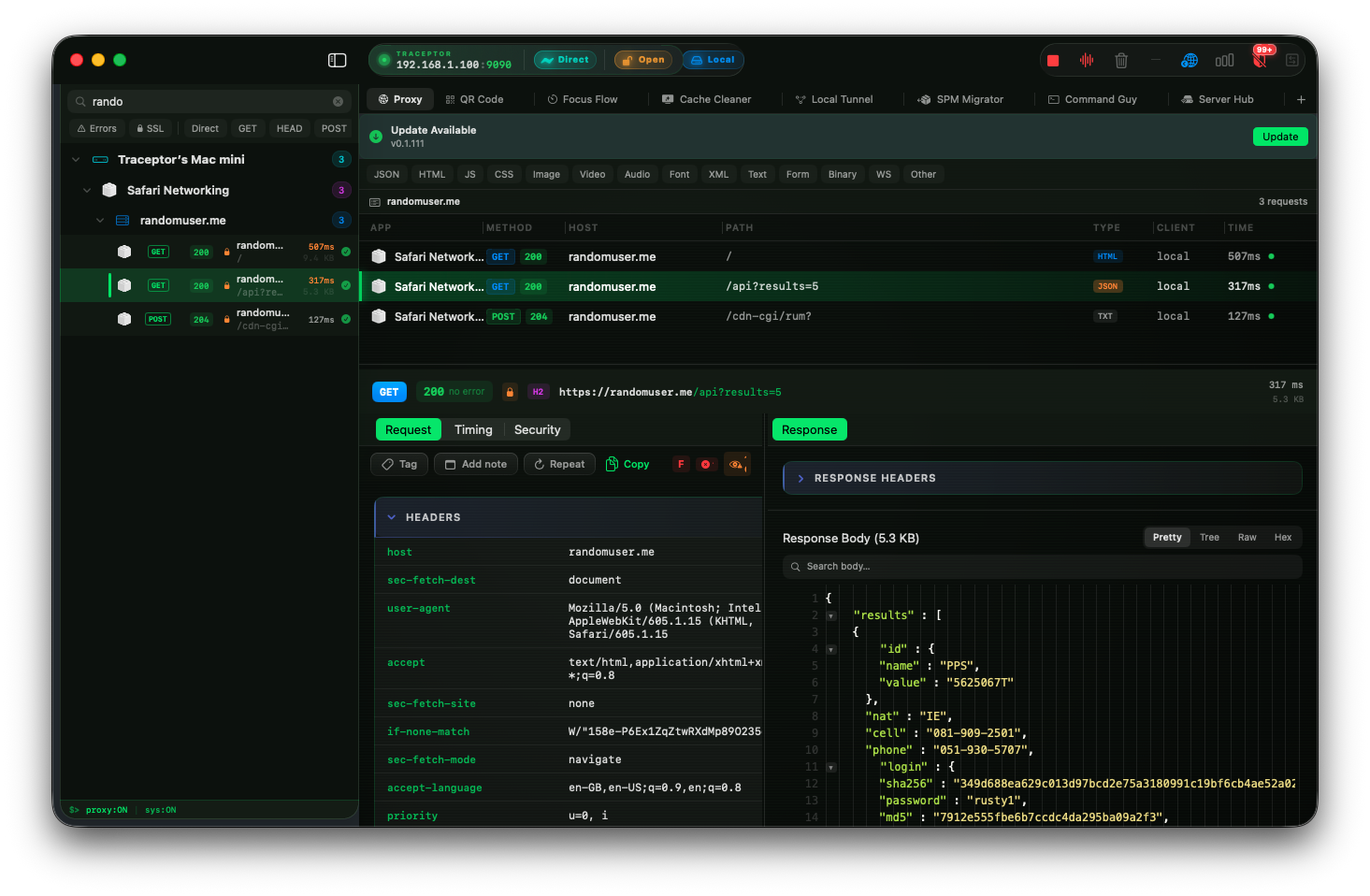The height and width of the screenshot is (896, 1370).
Task: Filter by Image content type
Action: [x=546, y=175]
